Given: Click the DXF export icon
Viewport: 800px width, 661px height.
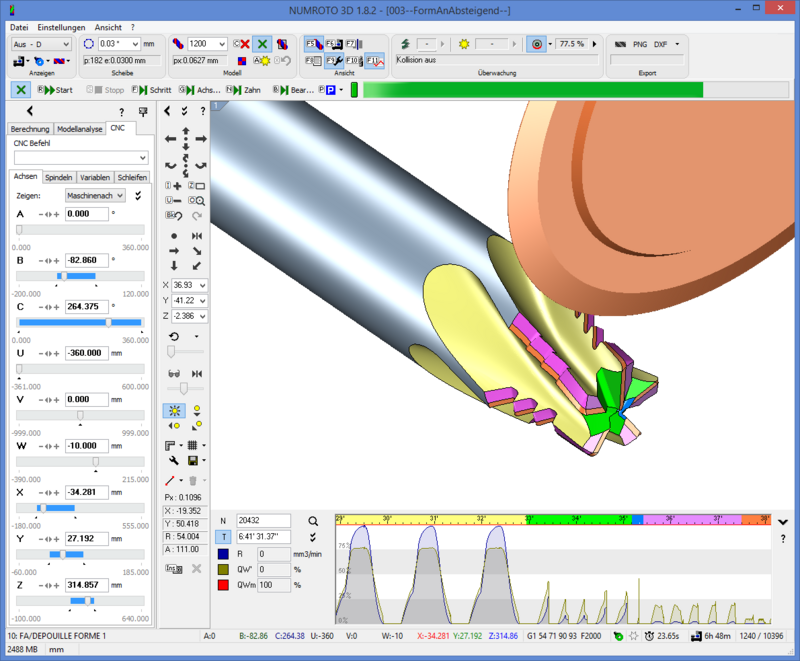Looking at the screenshot, I should pos(661,44).
